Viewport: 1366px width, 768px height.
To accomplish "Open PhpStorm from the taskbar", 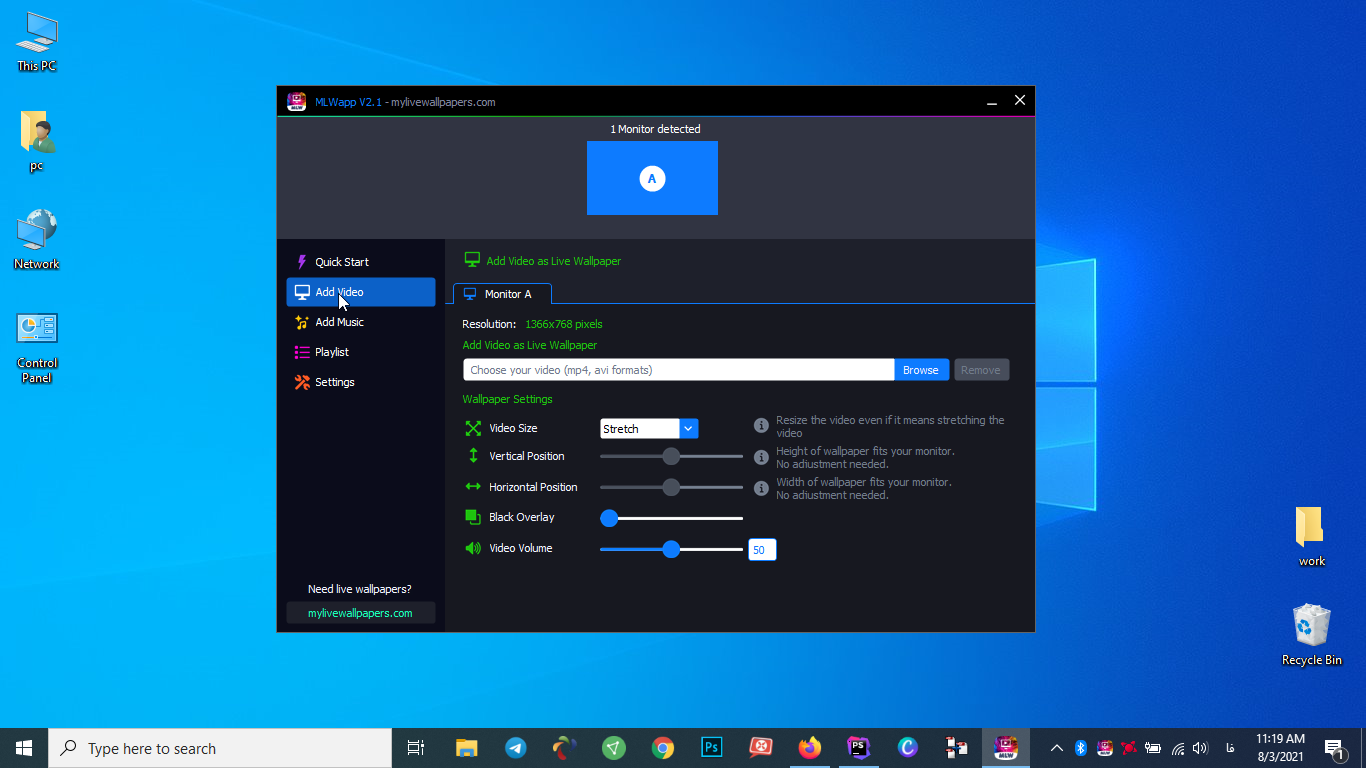I will tap(859, 748).
